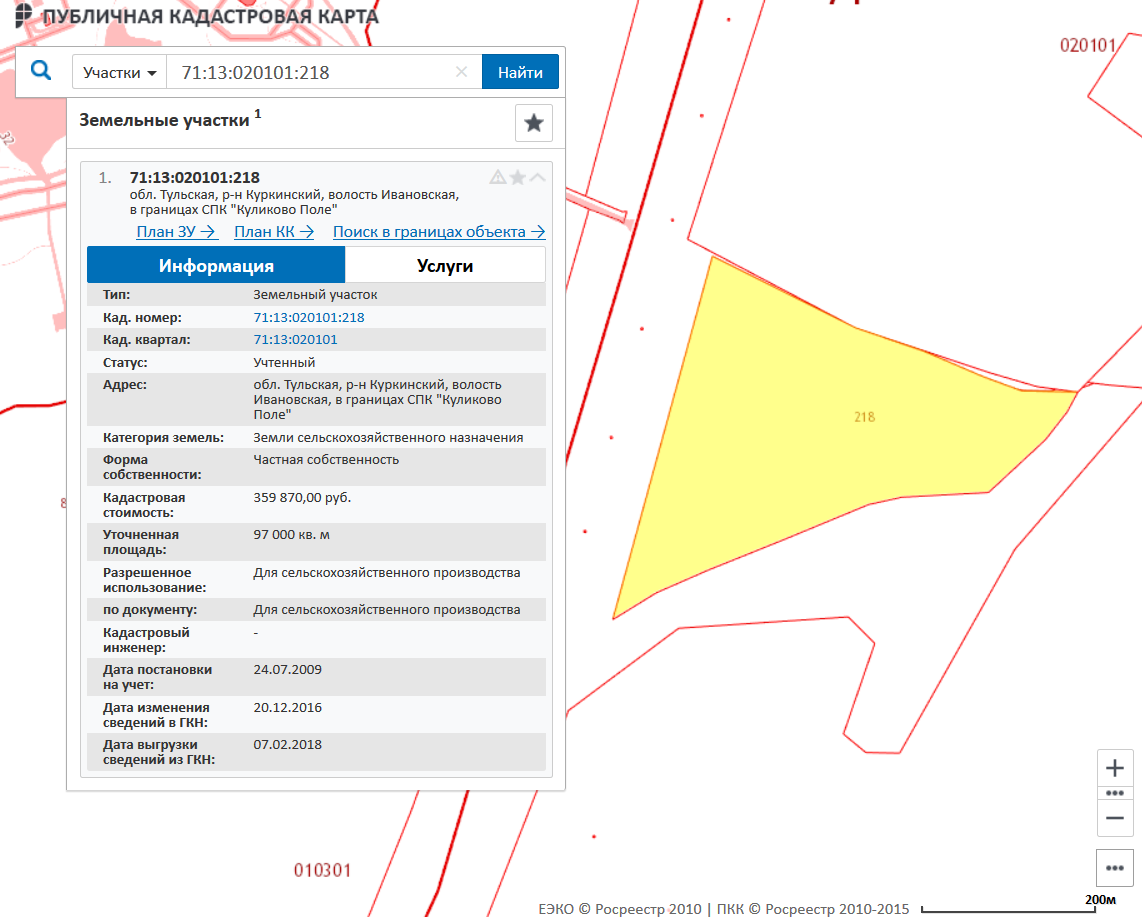The width and height of the screenshot is (1142, 917).
Task: Click the favorites star button beside Земельные участки
Action: (x=534, y=123)
